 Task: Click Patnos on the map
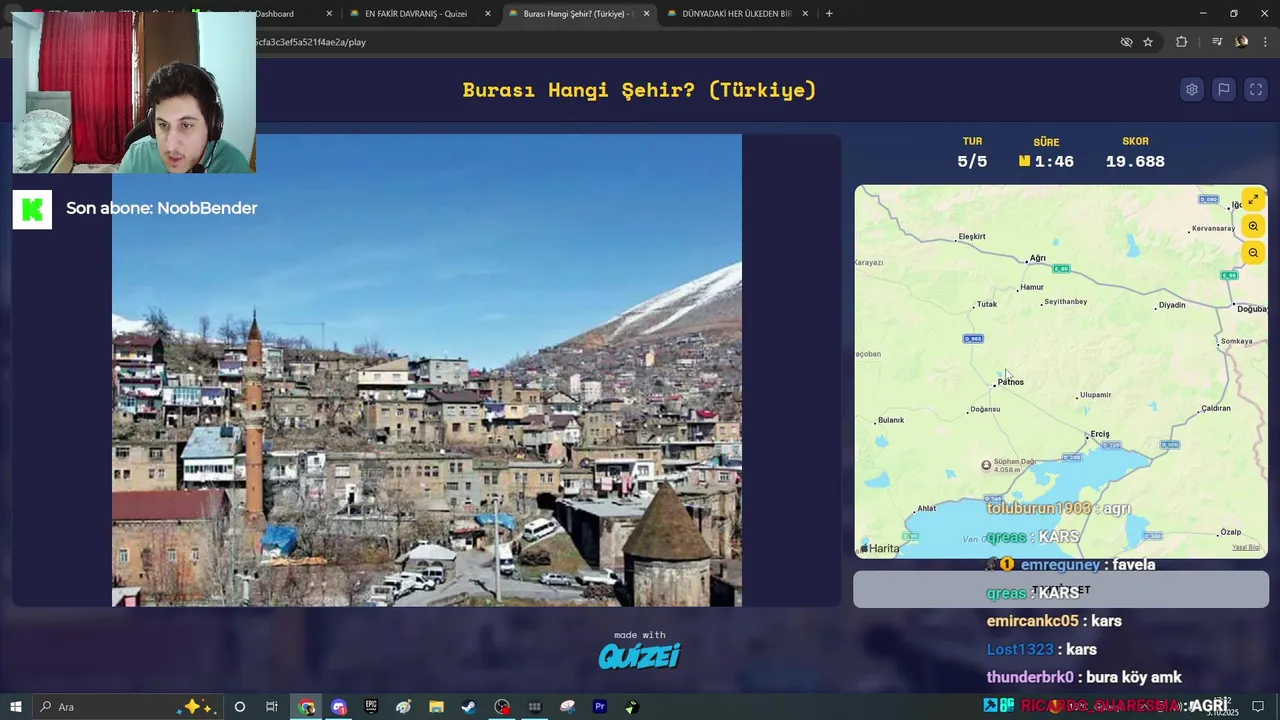[1010, 382]
